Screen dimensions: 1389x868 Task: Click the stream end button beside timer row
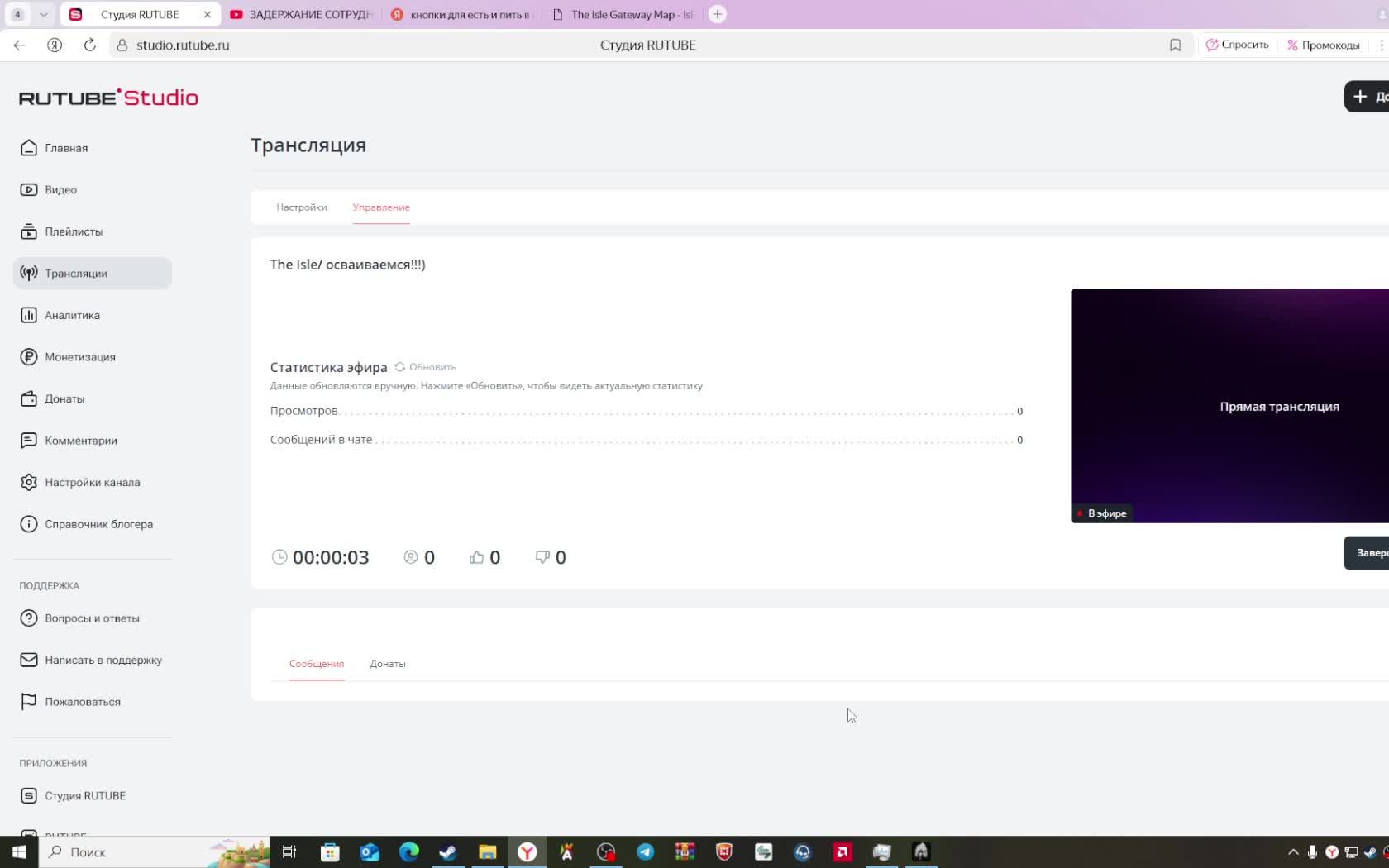click(x=1367, y=553)
